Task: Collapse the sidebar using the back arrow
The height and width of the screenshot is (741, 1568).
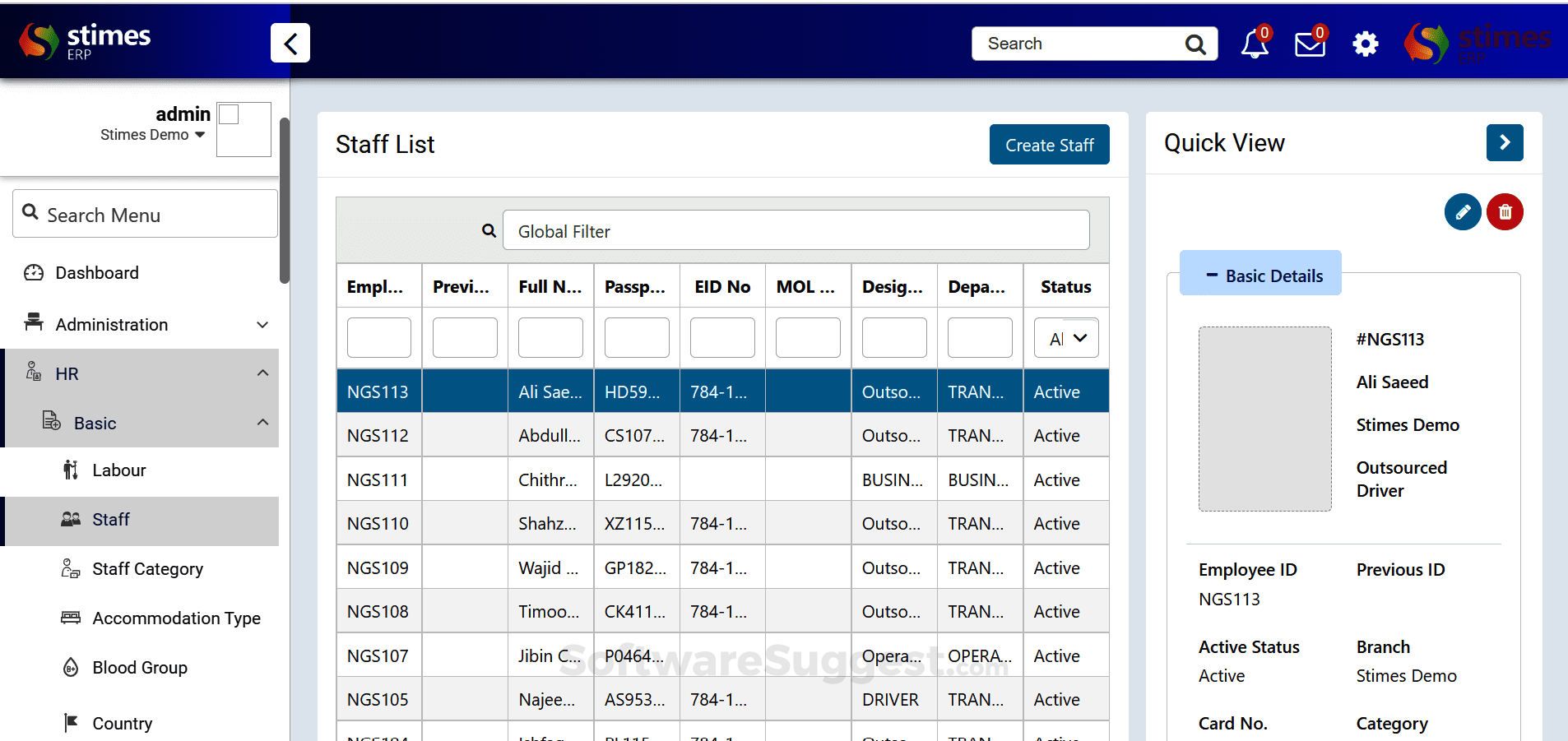Action: coord(290,43)
